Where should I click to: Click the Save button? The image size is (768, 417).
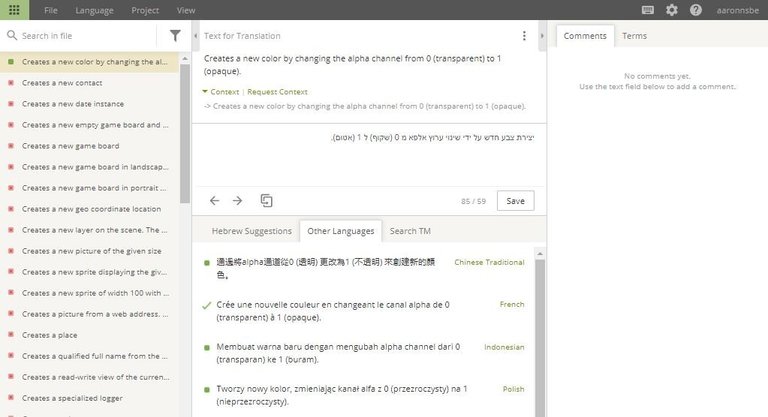click(x=515, y=201)
